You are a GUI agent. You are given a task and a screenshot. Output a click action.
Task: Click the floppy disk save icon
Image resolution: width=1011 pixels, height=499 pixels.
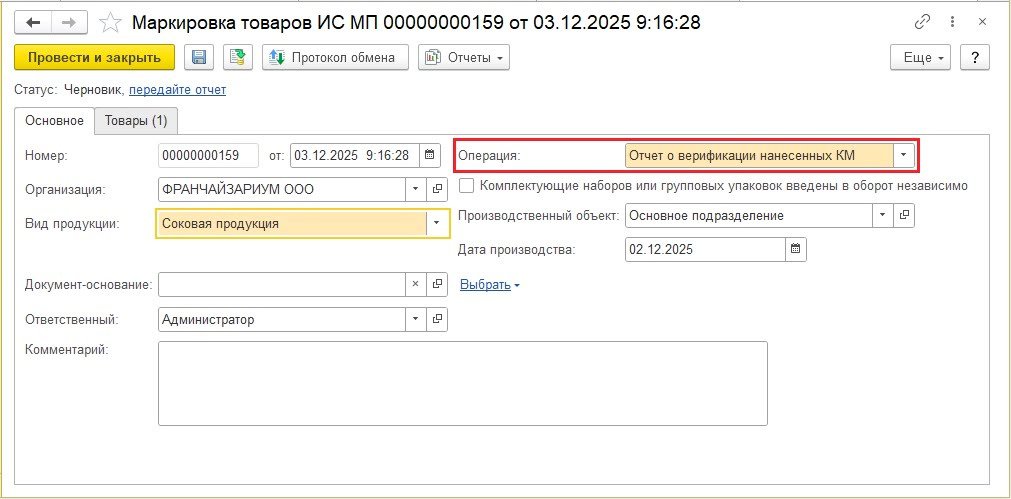click(x=198, y=58)
